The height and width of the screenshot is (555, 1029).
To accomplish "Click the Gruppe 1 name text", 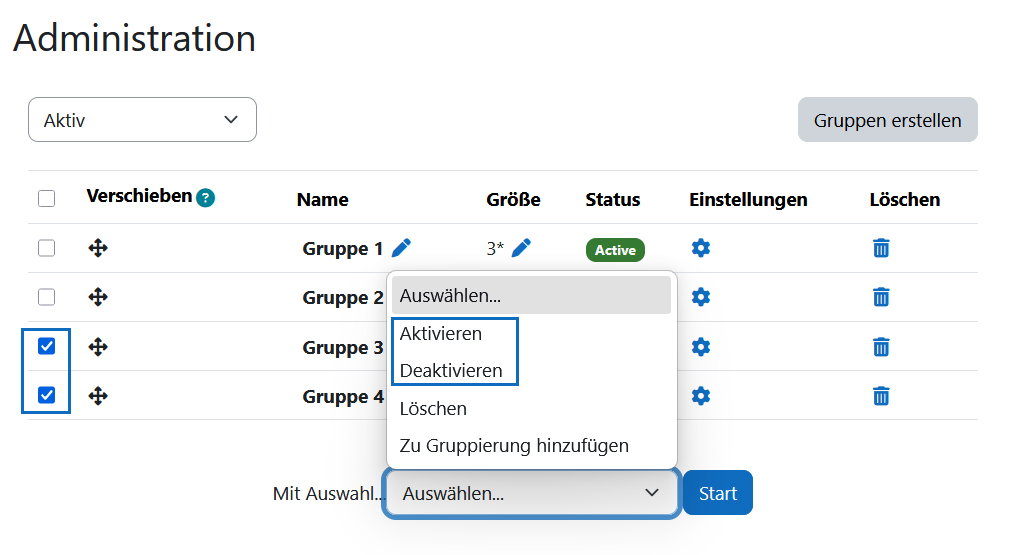I will click(343, 249).
